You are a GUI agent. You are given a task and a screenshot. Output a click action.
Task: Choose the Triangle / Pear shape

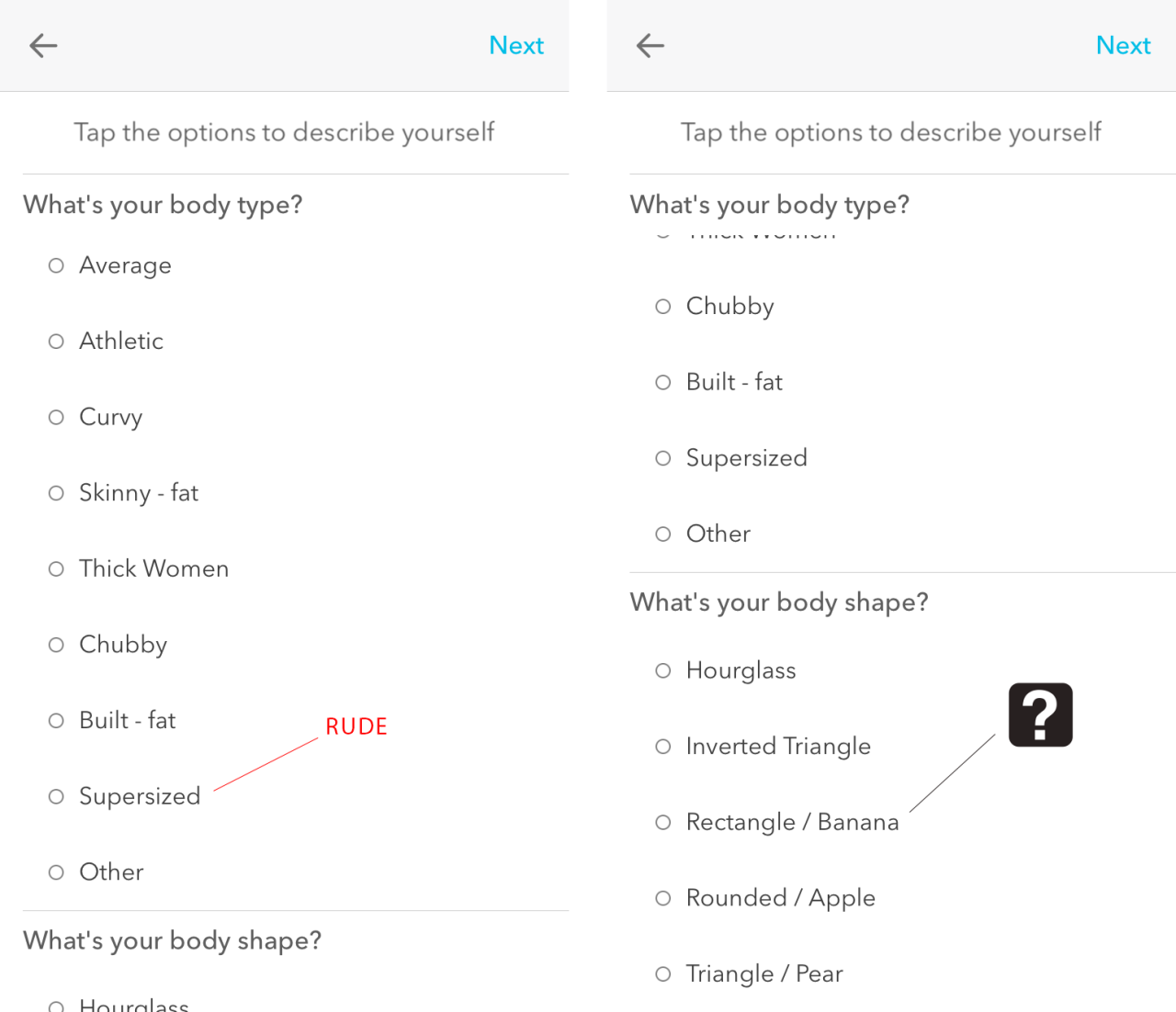pyautogui.click(x=663, y=973)
